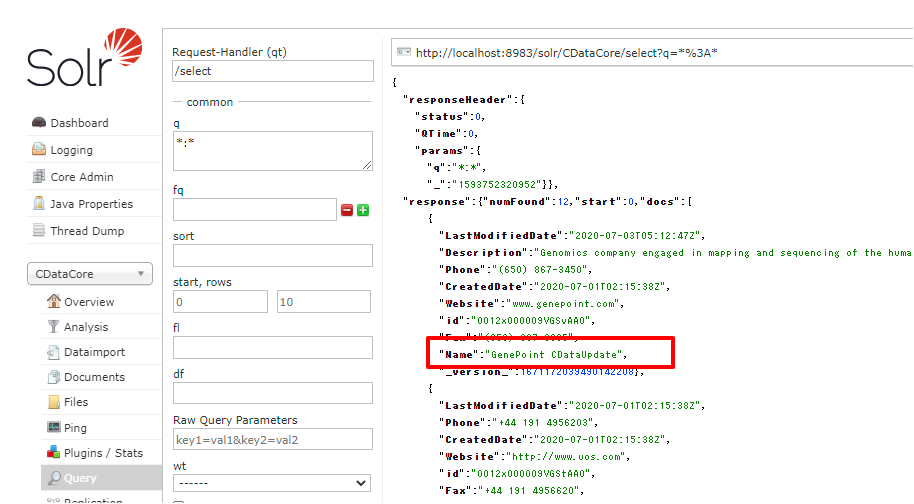The image size is (914, 504).
Task: Open the Logging section
Action: coord(71,150)
